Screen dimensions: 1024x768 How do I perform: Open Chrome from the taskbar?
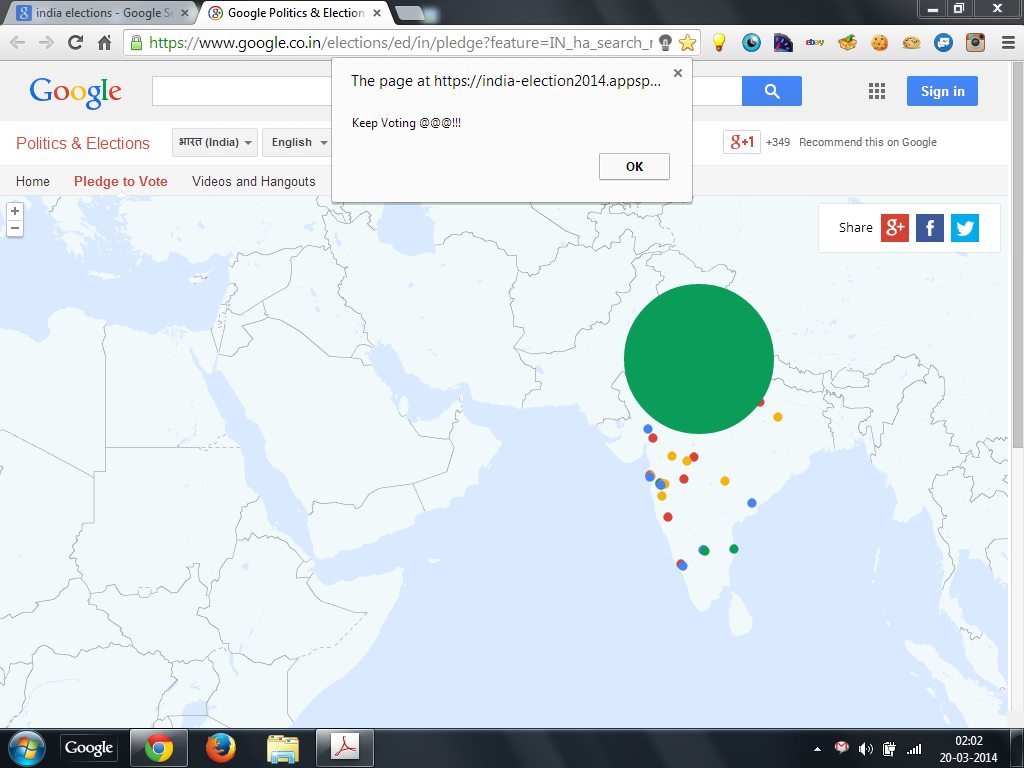(x=159, y=748)
